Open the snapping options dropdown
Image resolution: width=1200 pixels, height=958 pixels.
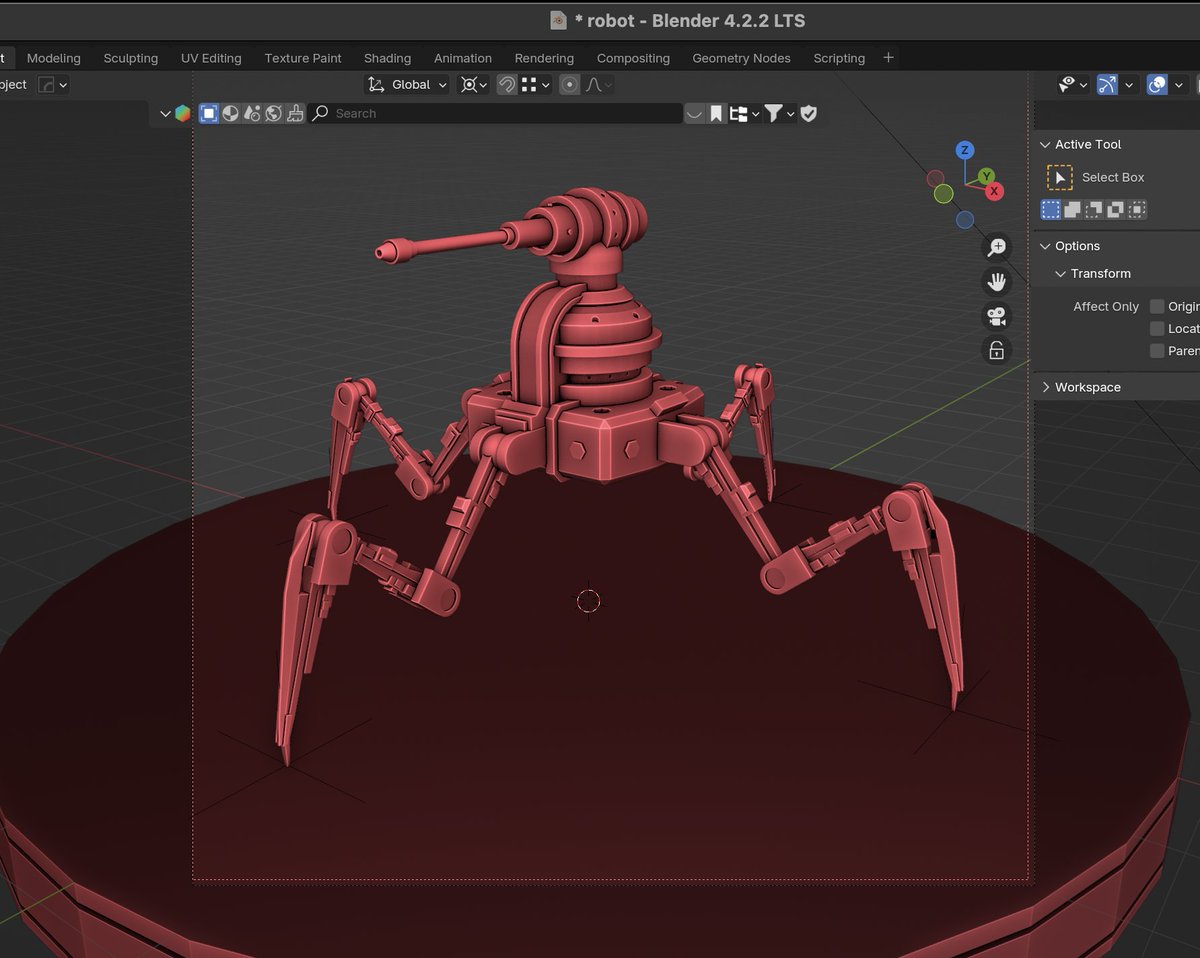pyautogui.click(x=535, y=85)
